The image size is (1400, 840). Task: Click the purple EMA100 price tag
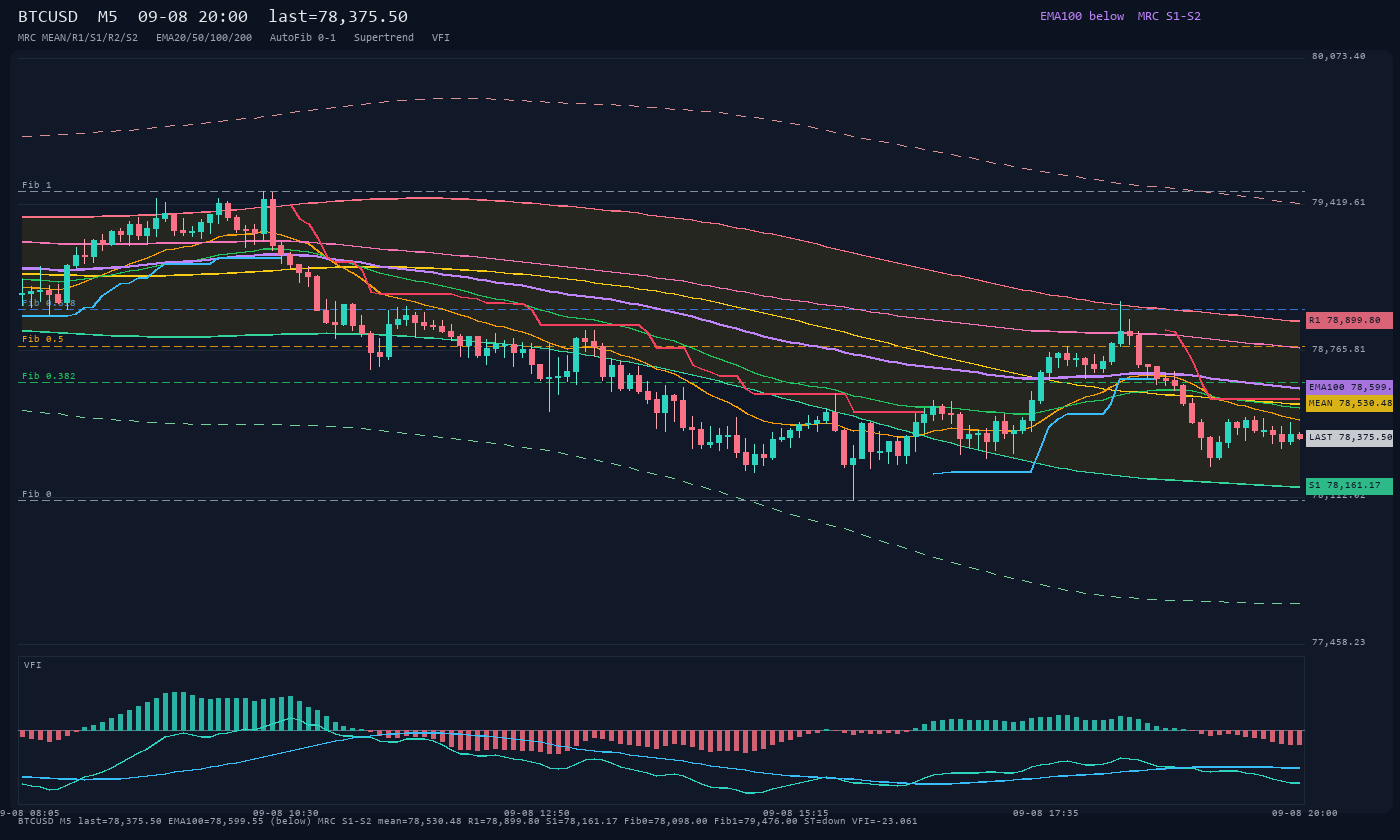[1349, 387]
